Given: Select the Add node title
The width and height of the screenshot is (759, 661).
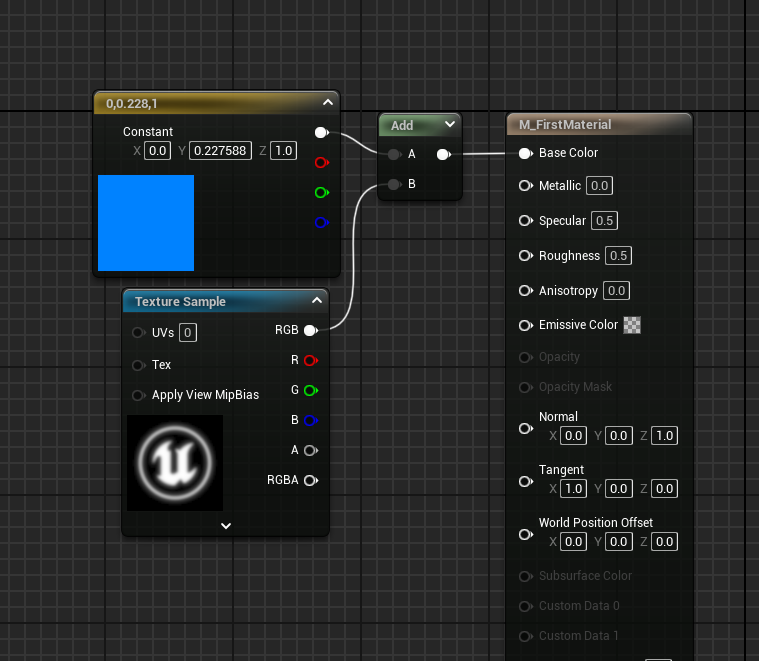Looking at the screenshot, I should click(402, 125).
